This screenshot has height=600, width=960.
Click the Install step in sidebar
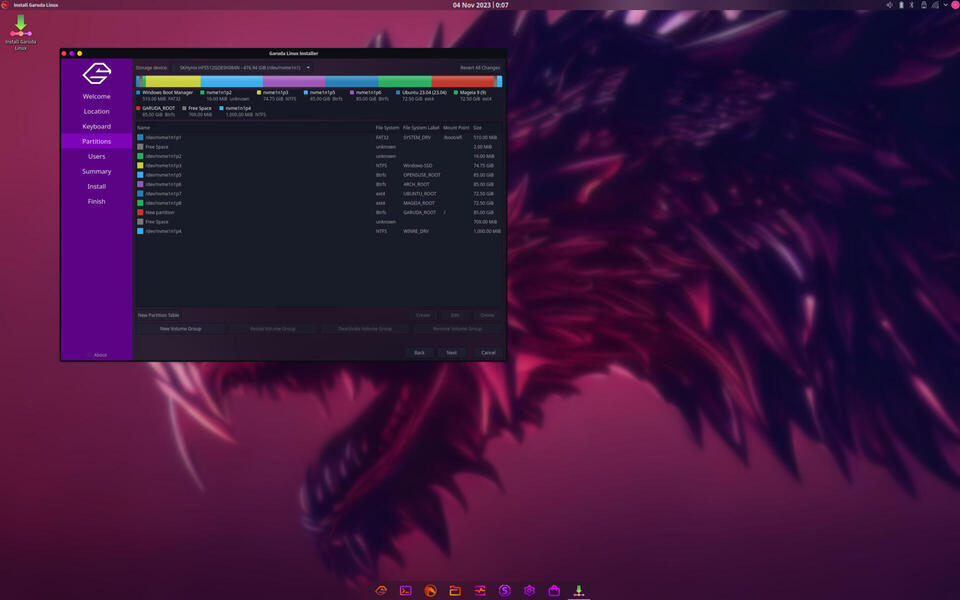(x=97, y=187)
